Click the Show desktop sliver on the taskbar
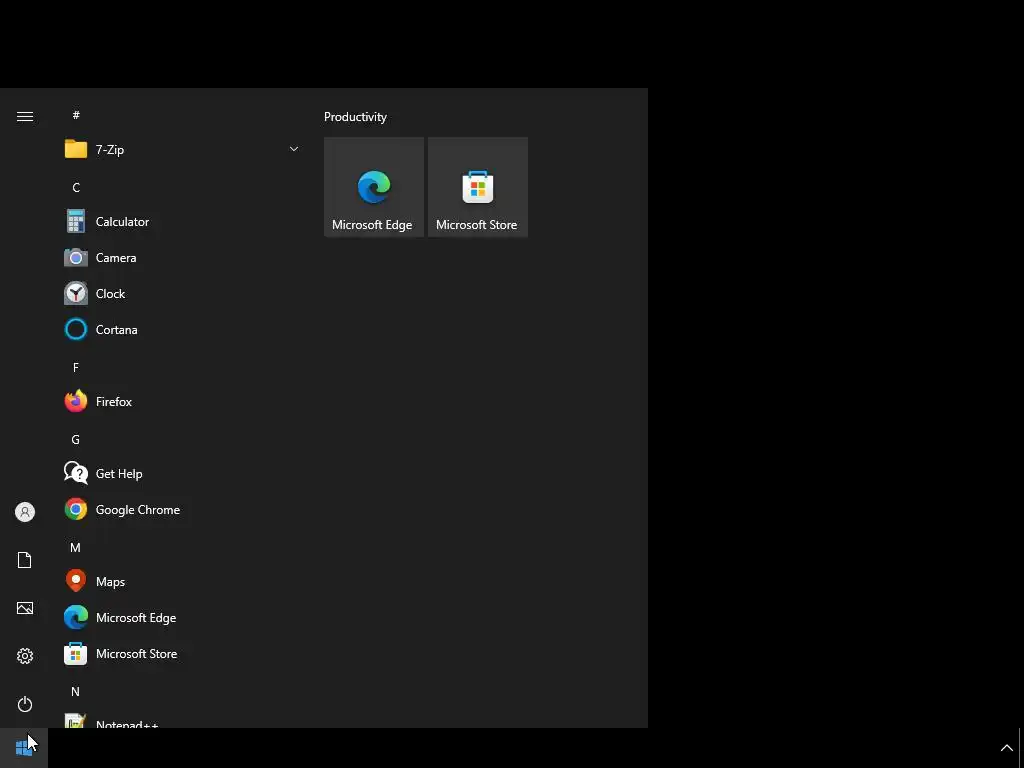Viewport: 1024px width, 768px height. [x=1021, y=748]
